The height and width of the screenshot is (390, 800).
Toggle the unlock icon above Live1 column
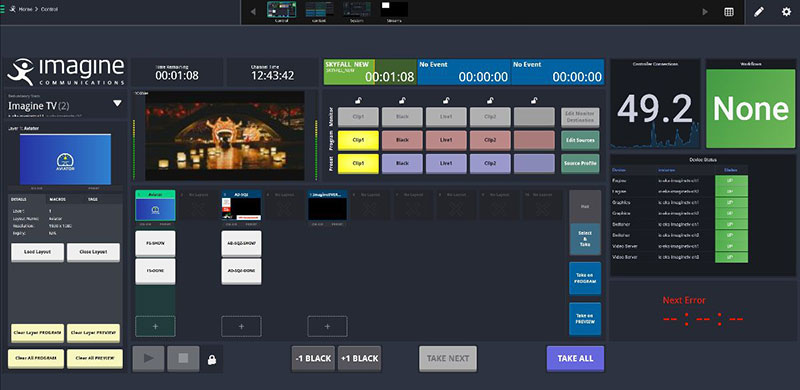(446, 100)
